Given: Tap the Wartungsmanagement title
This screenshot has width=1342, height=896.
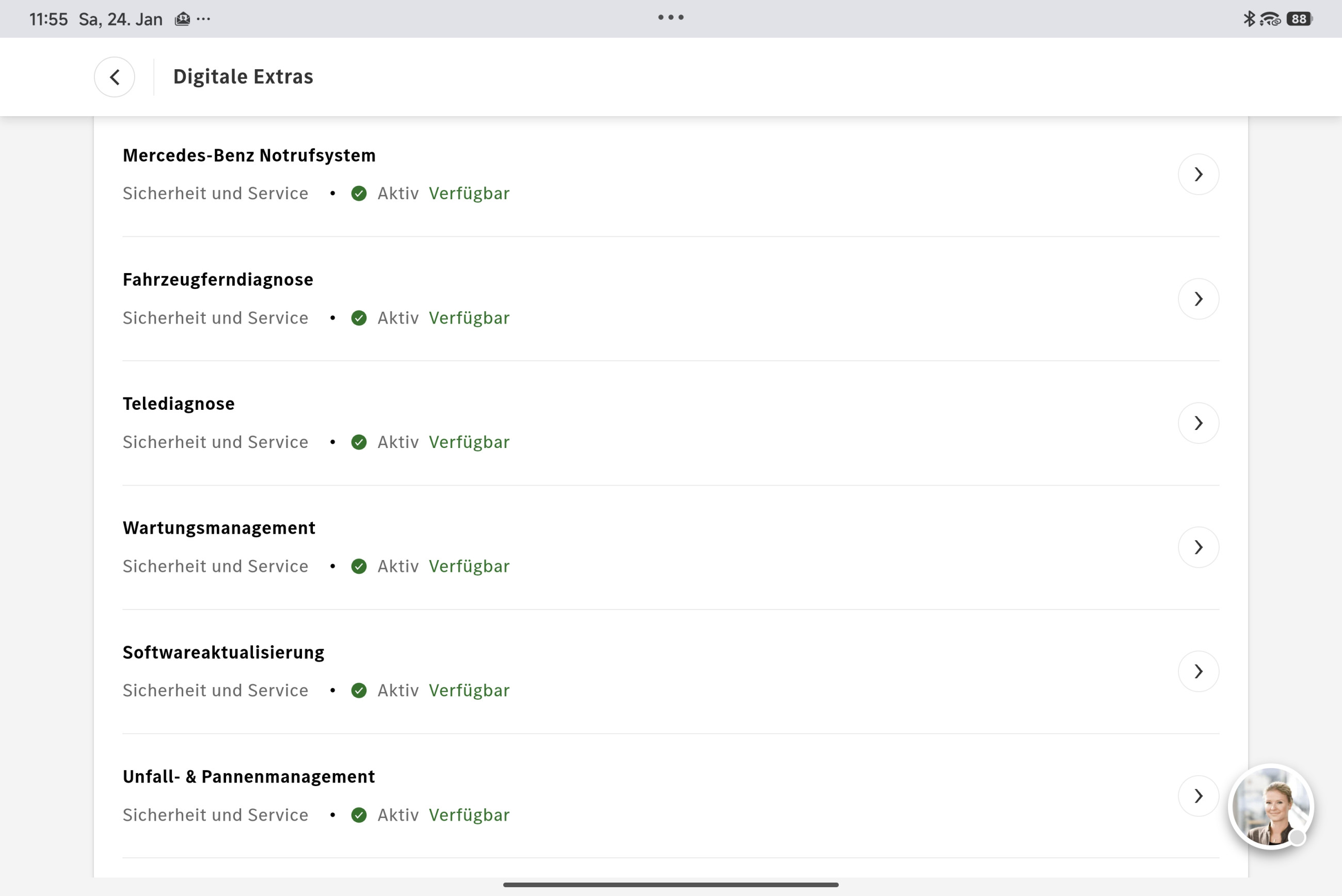Looking at the screenshot, I should (x=219, y=527).
